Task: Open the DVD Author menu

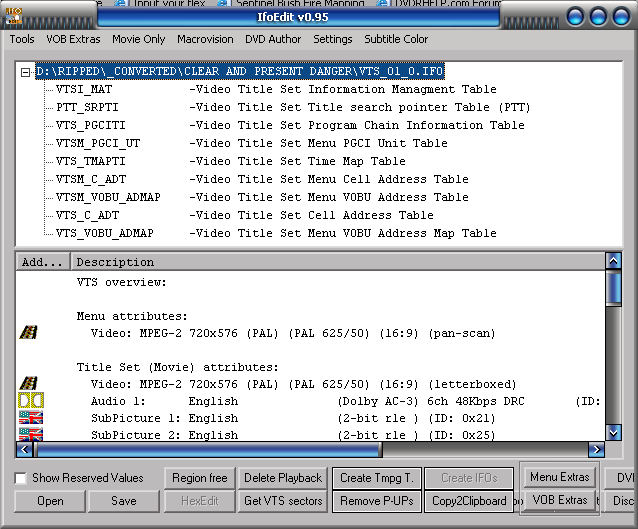Action: 273,39
